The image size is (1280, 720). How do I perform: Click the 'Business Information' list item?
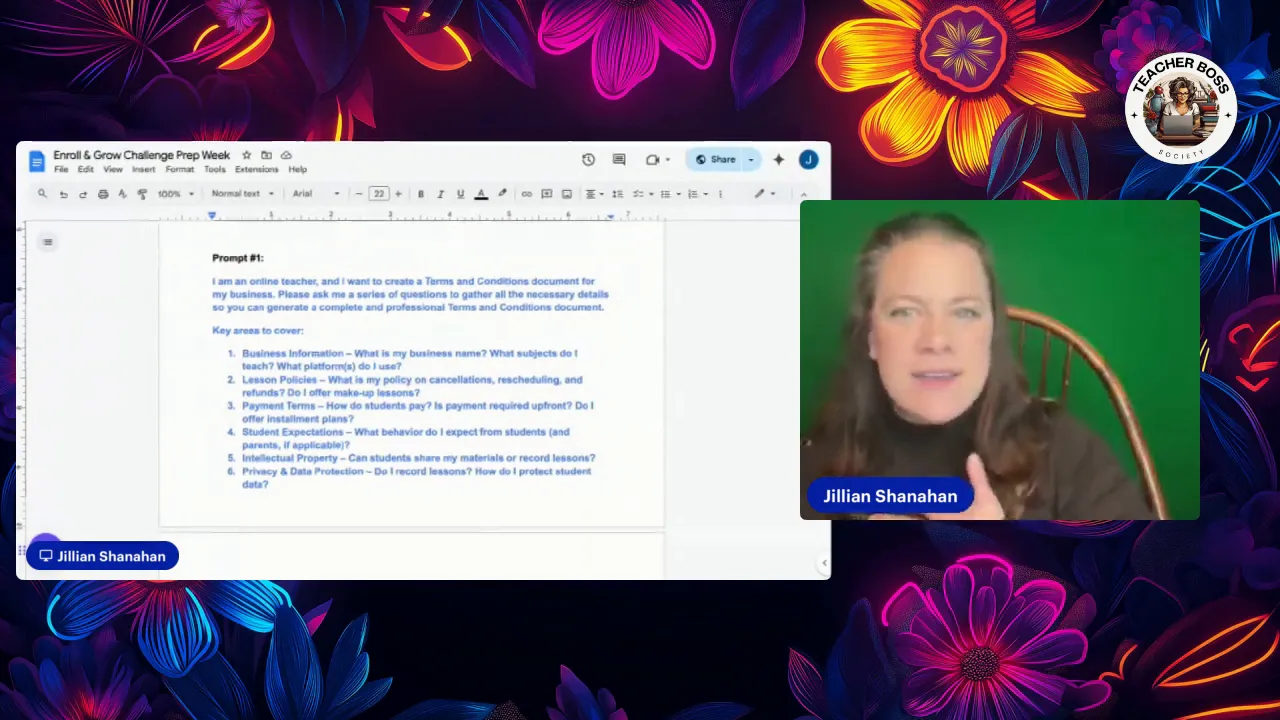tap(409, 360)
